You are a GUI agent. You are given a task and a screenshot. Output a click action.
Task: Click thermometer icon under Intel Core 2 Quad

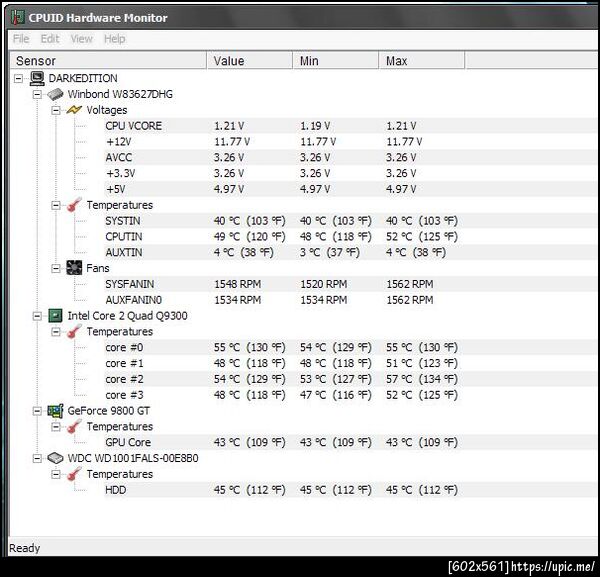[x=74, y=331]
